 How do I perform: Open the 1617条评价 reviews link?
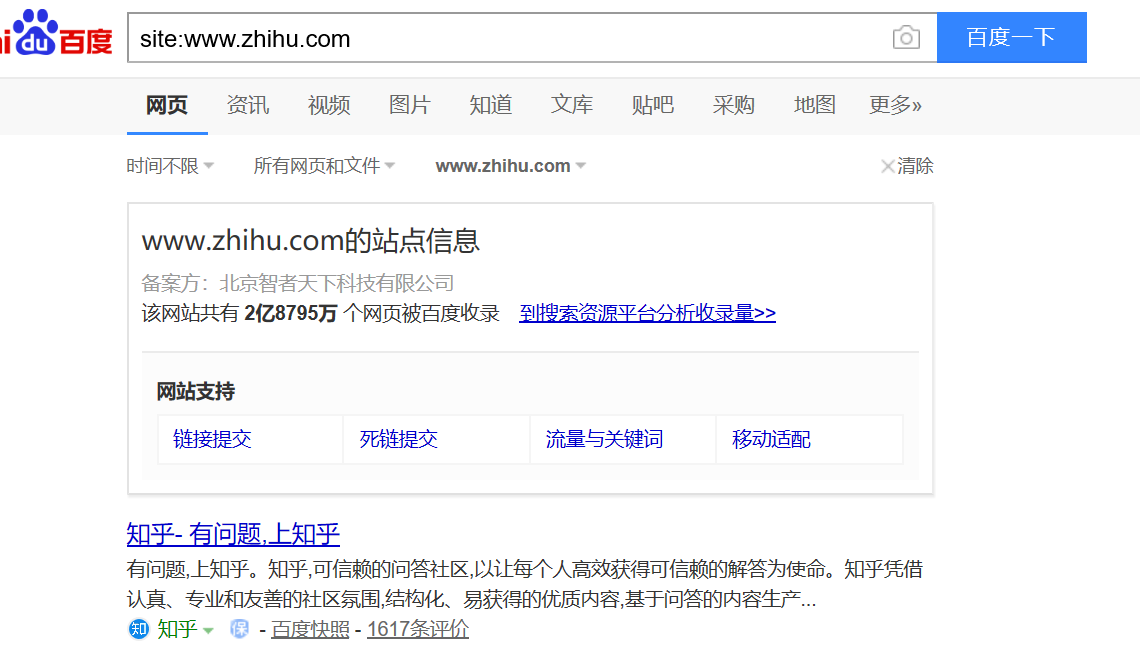pyautogui.click(x=418, y=629)
